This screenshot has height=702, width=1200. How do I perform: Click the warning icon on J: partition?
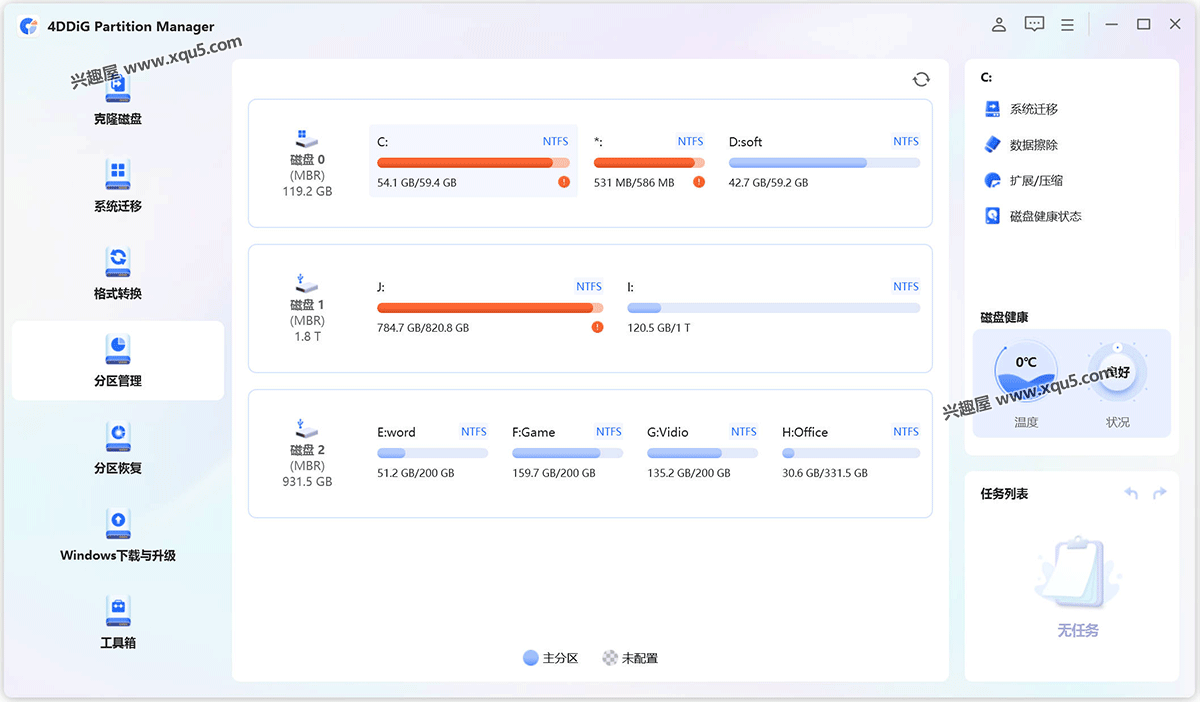tap(597, 327)
